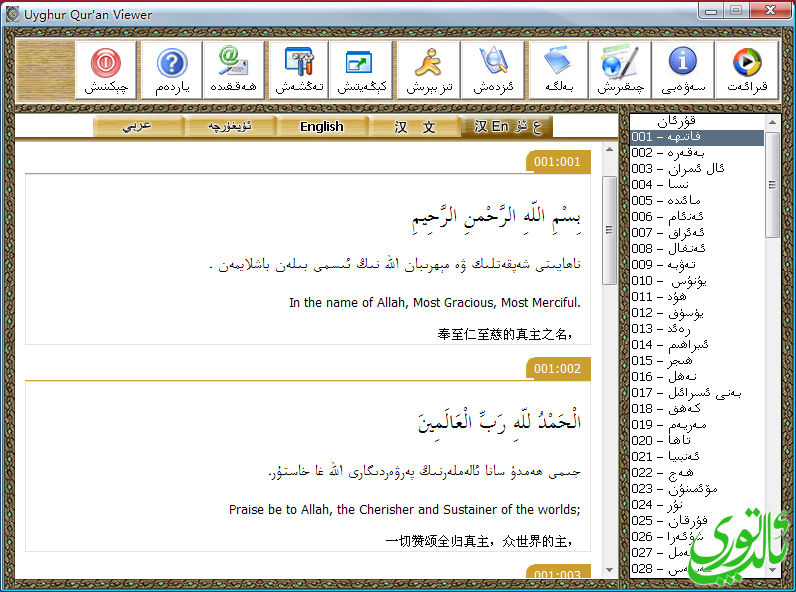This screenshot has height=592, width=796.
Task: Switch to English tab
Action: (322, 126)
